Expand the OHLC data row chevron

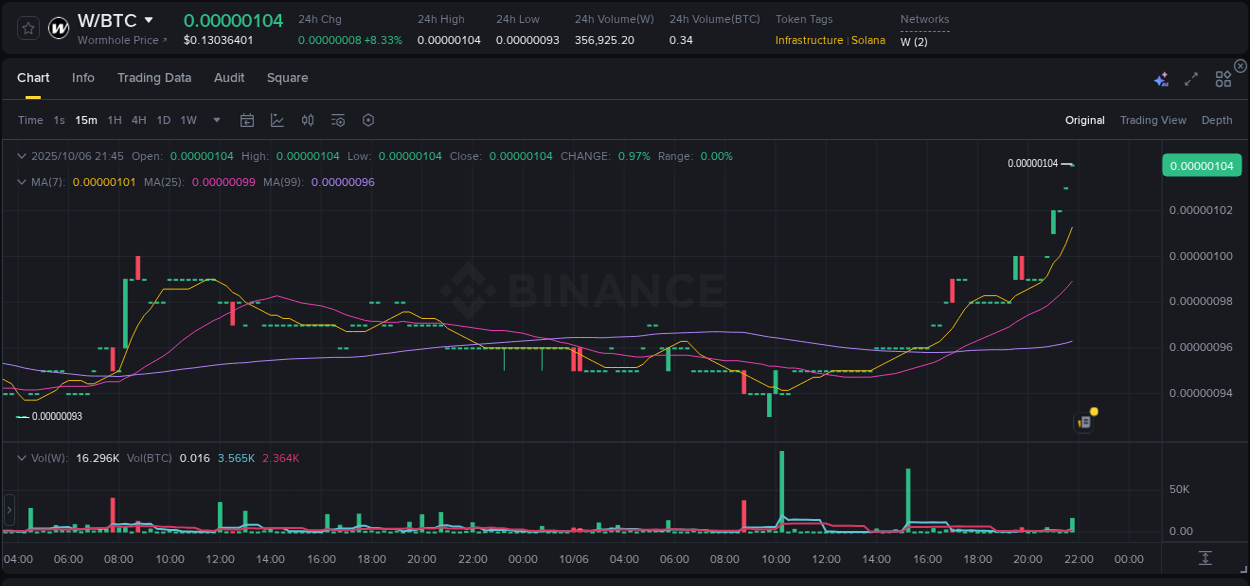tap(21, 155)
